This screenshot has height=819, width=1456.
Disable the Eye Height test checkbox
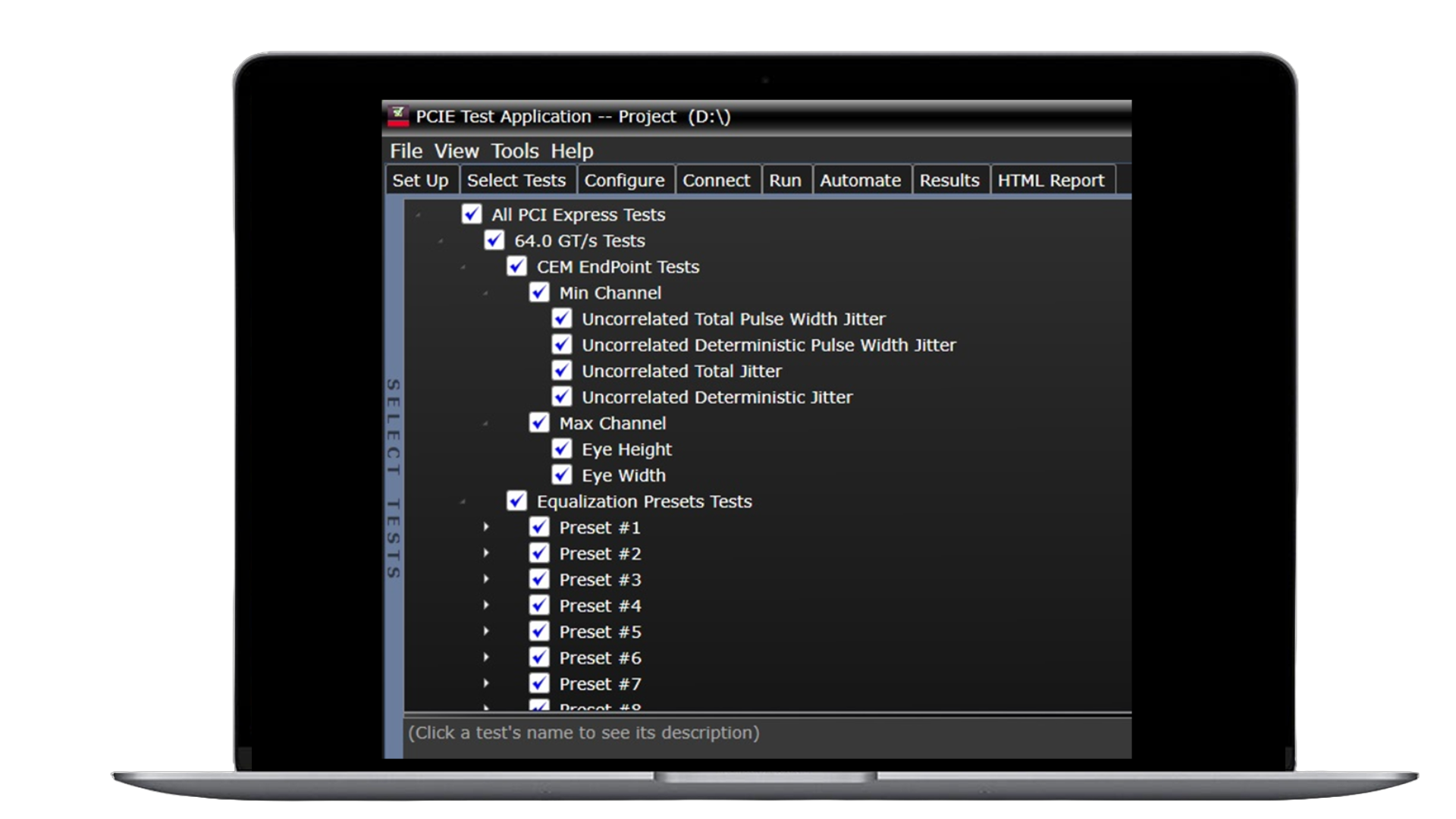tap(562, 449)
